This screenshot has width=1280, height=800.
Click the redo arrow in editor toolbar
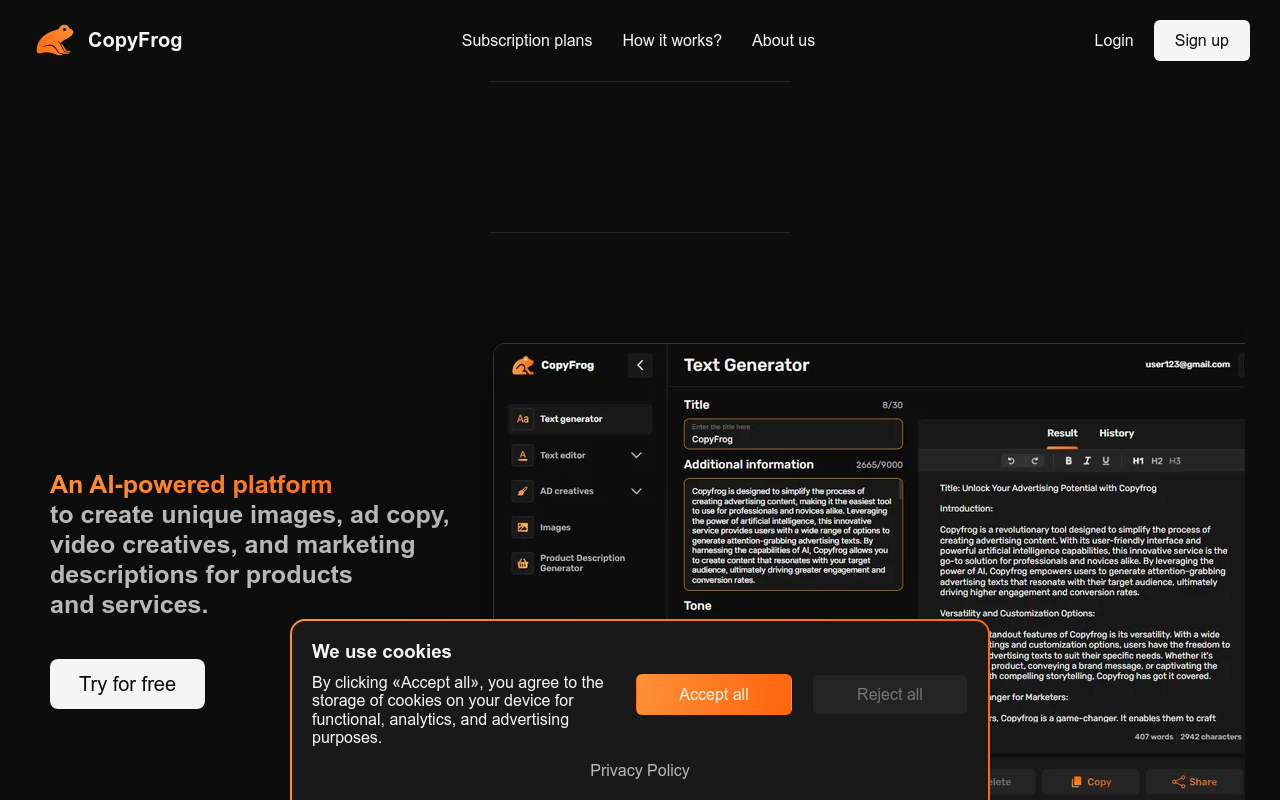[x=1035, y=461]
